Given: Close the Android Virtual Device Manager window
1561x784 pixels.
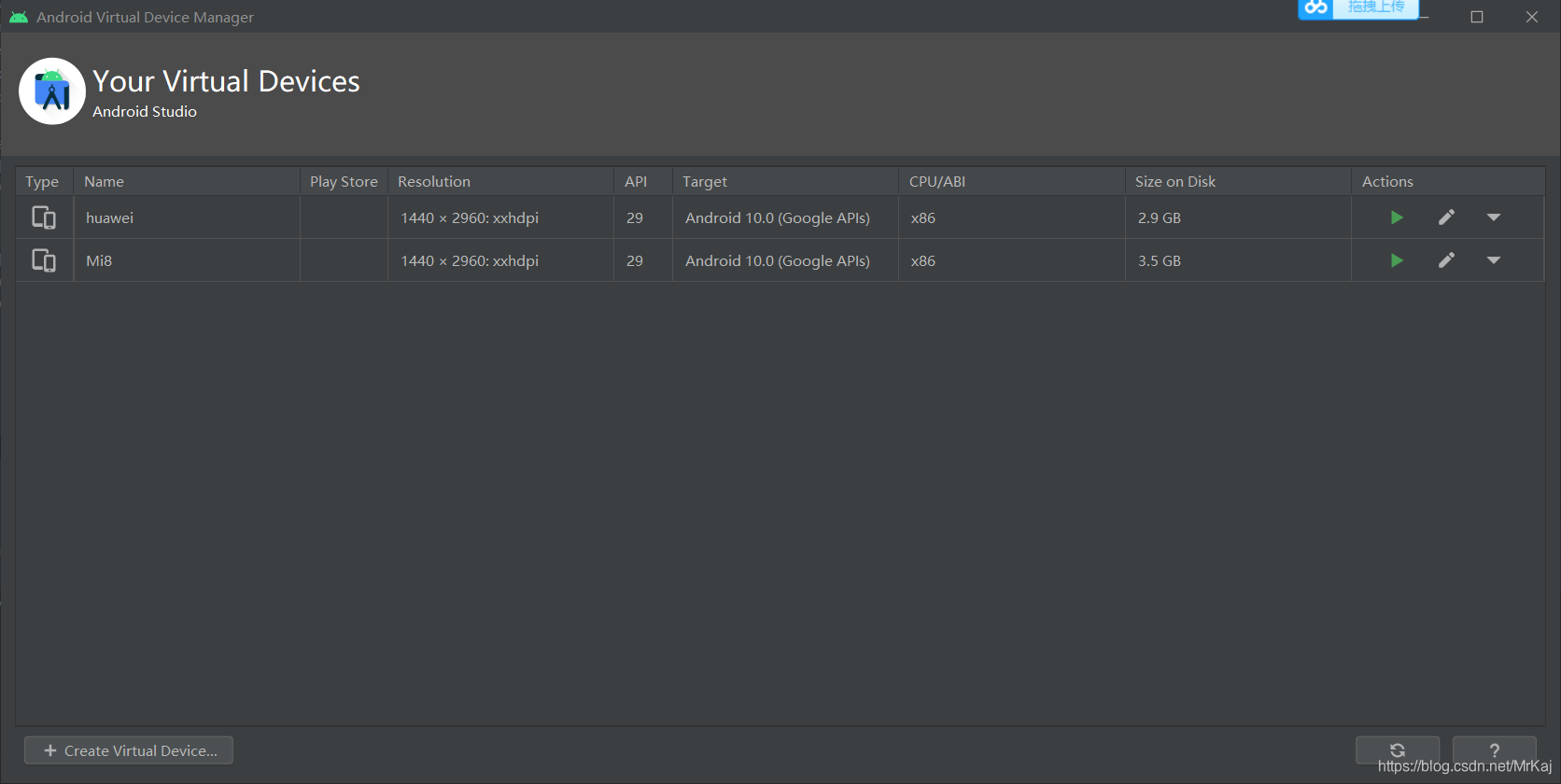Looking at the screenshot, I should (1532, 17).
